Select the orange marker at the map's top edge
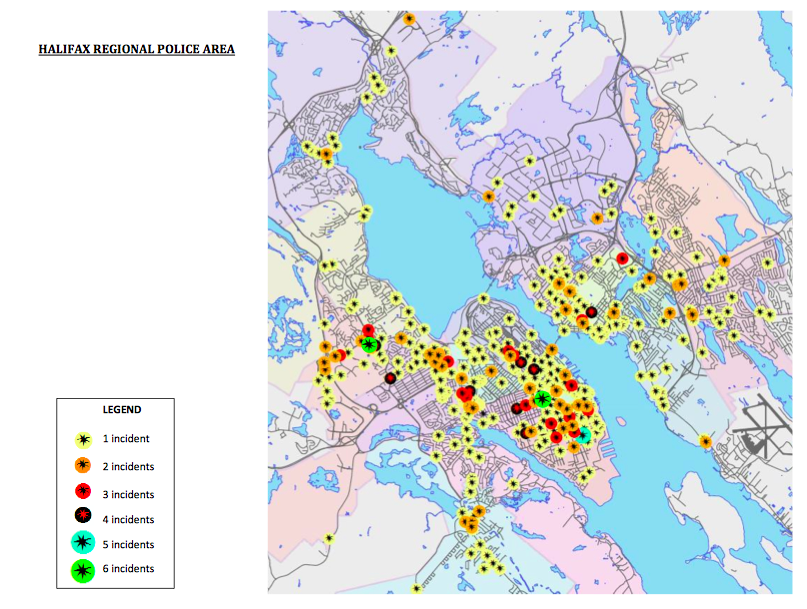The height and width of the screenshot is (609, 807). tap(408, 19)
